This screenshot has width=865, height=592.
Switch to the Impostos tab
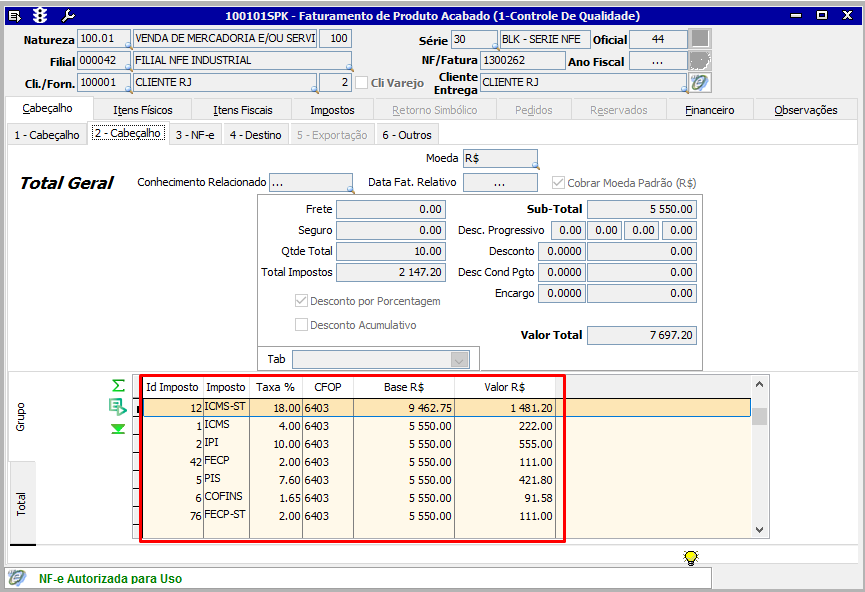(332, 110)
